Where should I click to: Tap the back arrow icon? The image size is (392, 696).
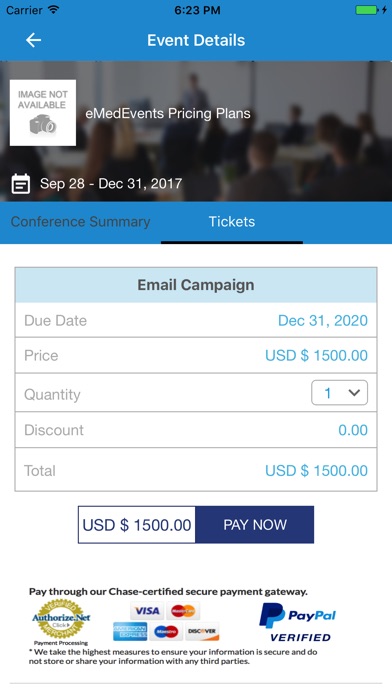click(34, 40)
